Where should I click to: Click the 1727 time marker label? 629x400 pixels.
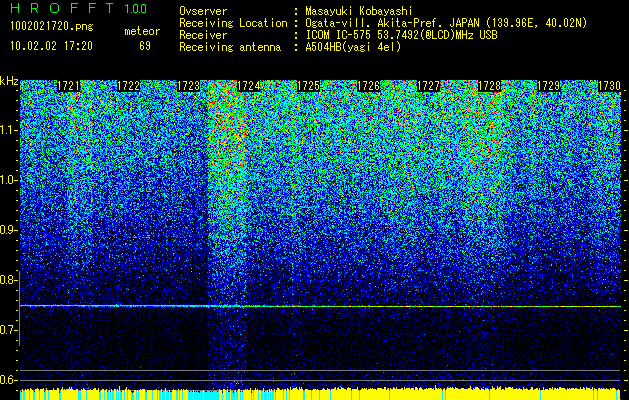click(x=429, y=86)
